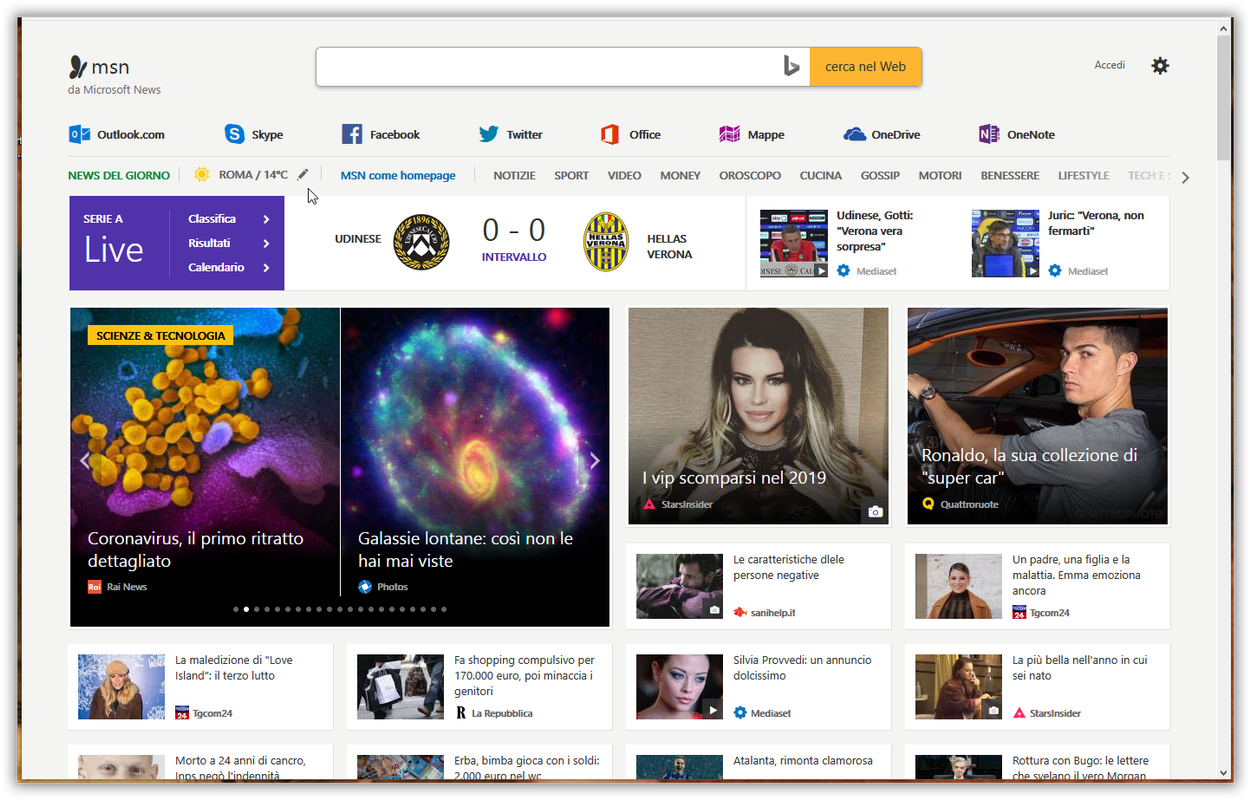This screenshot has height=800, width=1251.
Task: Open the GOSSIP tab
Action: tap(880, 175)
